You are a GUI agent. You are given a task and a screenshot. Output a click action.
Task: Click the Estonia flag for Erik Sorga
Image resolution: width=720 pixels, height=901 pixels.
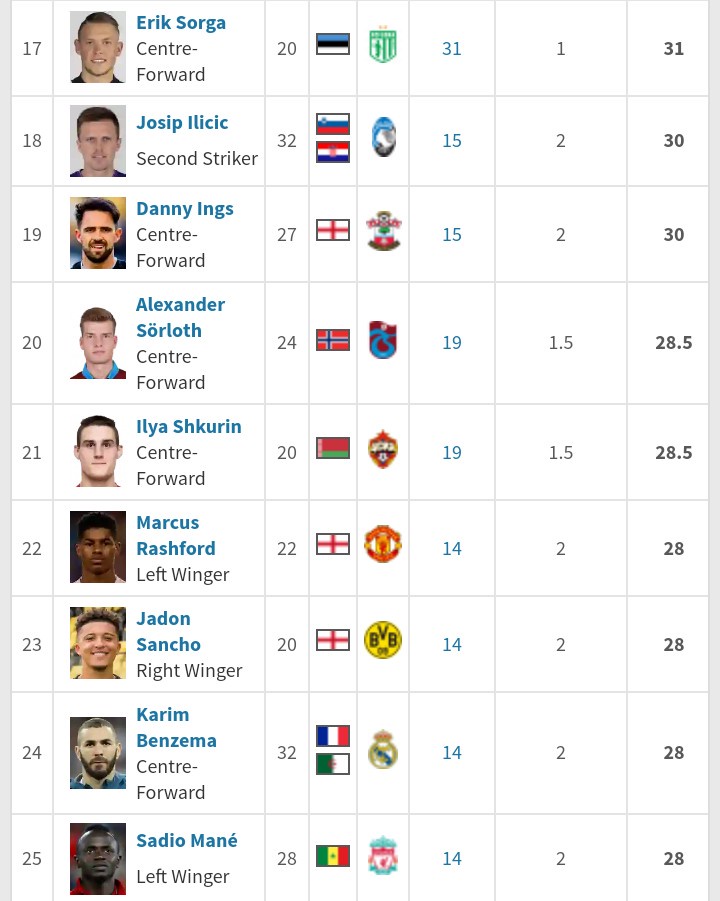click(x=333, y=45)
